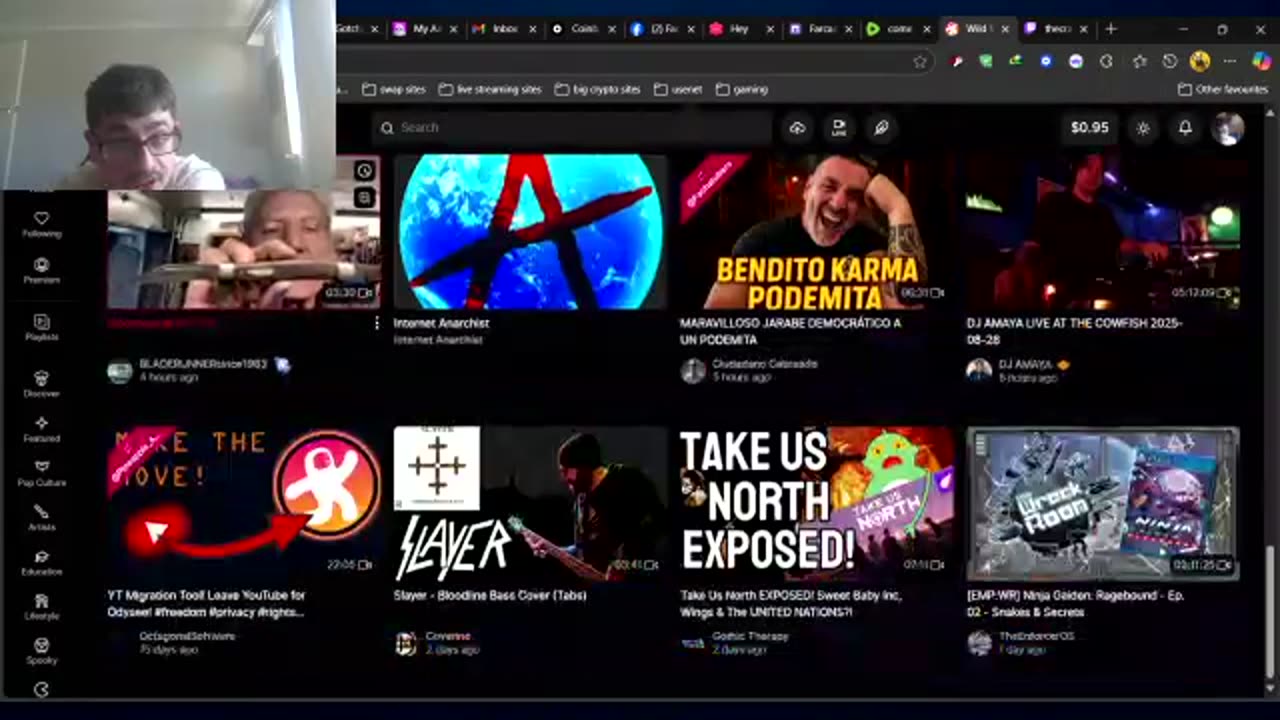Open the Take Us North Exposed thumbnail
Image resolution: width=1280 pixels, height=720 pixels.
pos(817,503)
